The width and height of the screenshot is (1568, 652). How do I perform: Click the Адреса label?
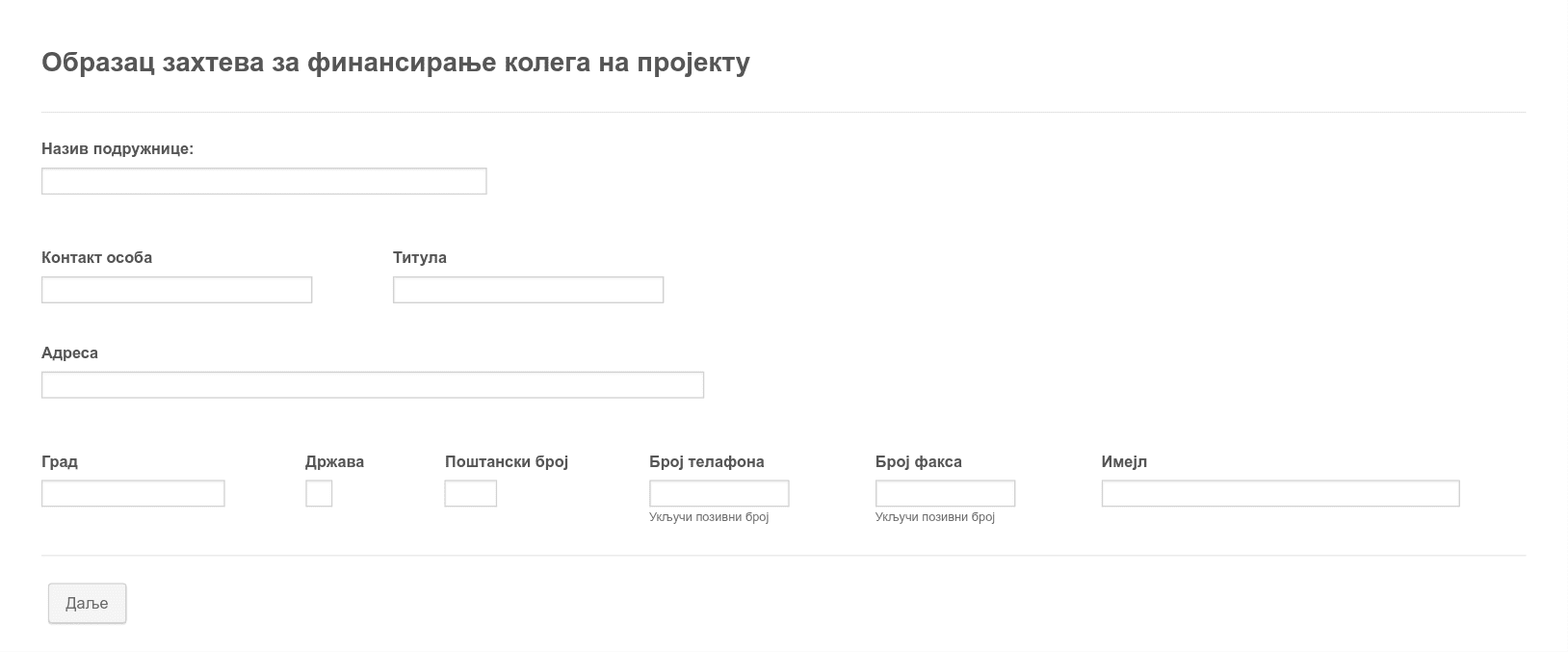[x=69, y=353]
